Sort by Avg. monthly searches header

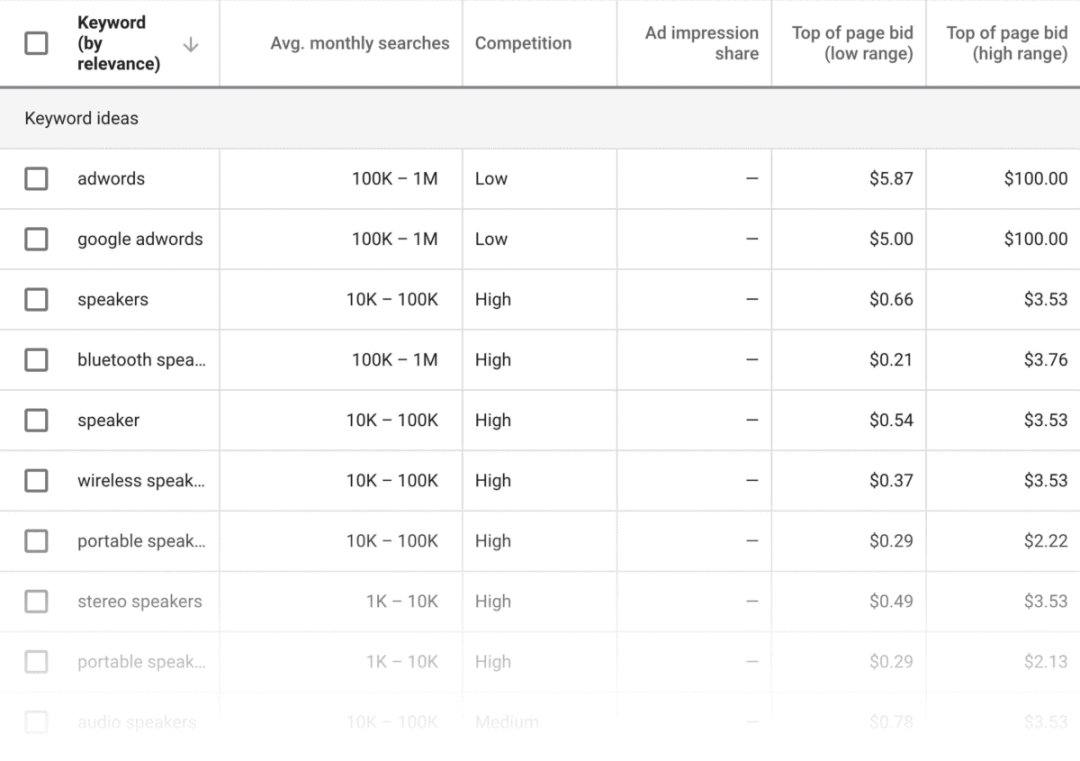tap(360, 43)
